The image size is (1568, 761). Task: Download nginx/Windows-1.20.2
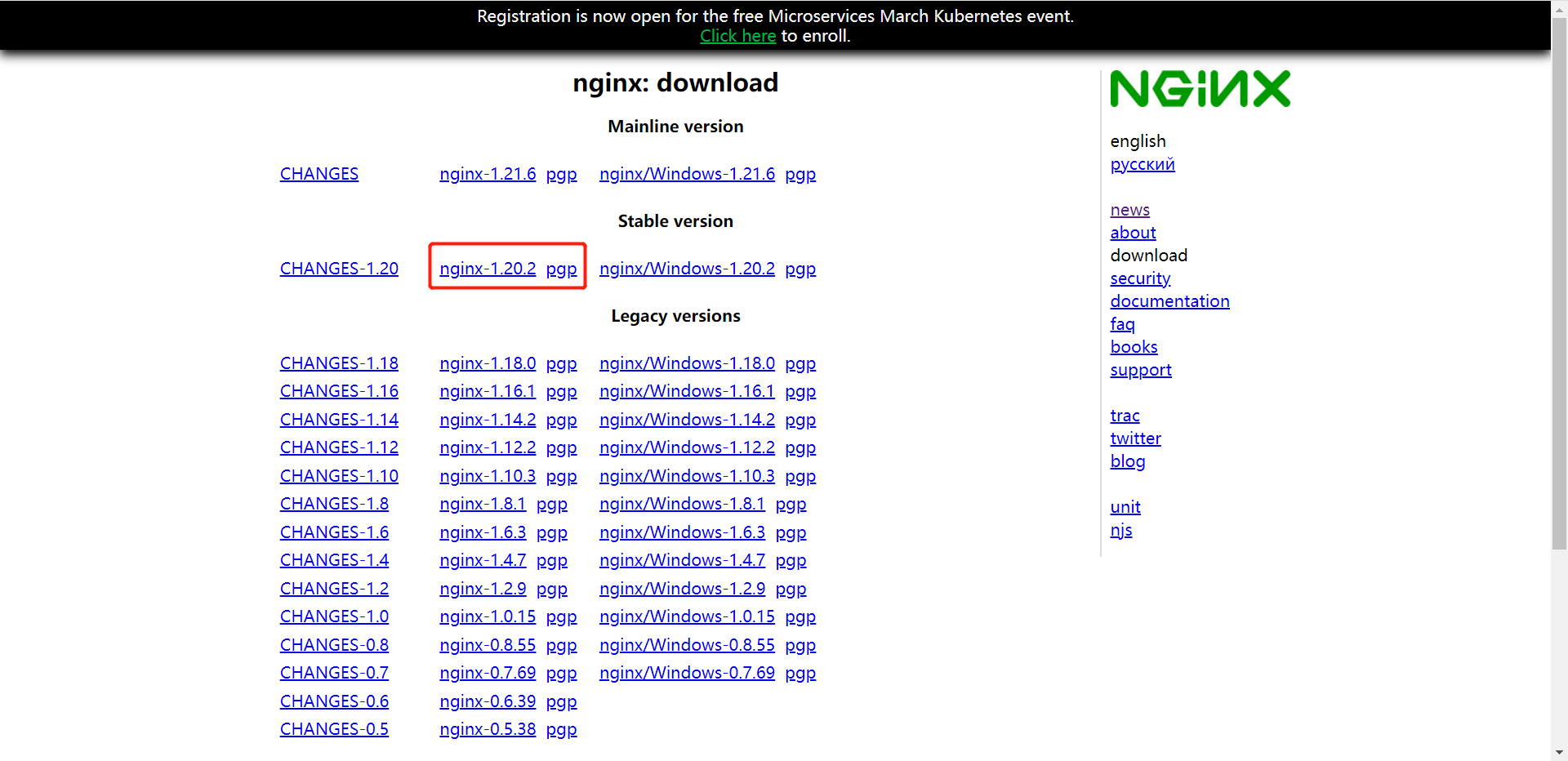click(x=687, y=269)
